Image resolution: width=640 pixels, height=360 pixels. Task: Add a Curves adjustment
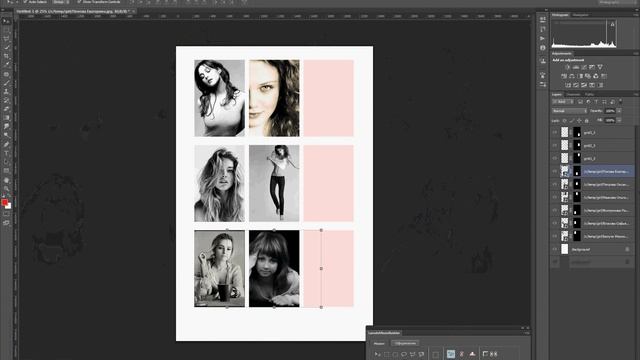click(584, 67)
